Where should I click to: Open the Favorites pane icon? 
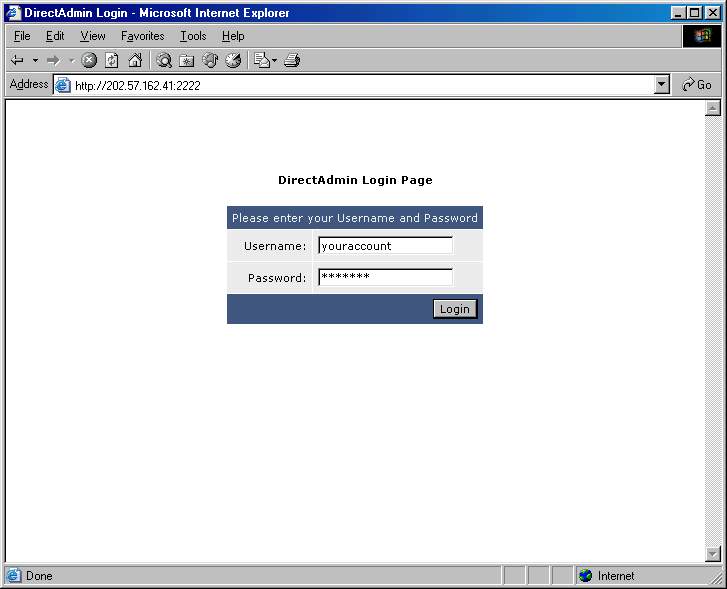187,60
